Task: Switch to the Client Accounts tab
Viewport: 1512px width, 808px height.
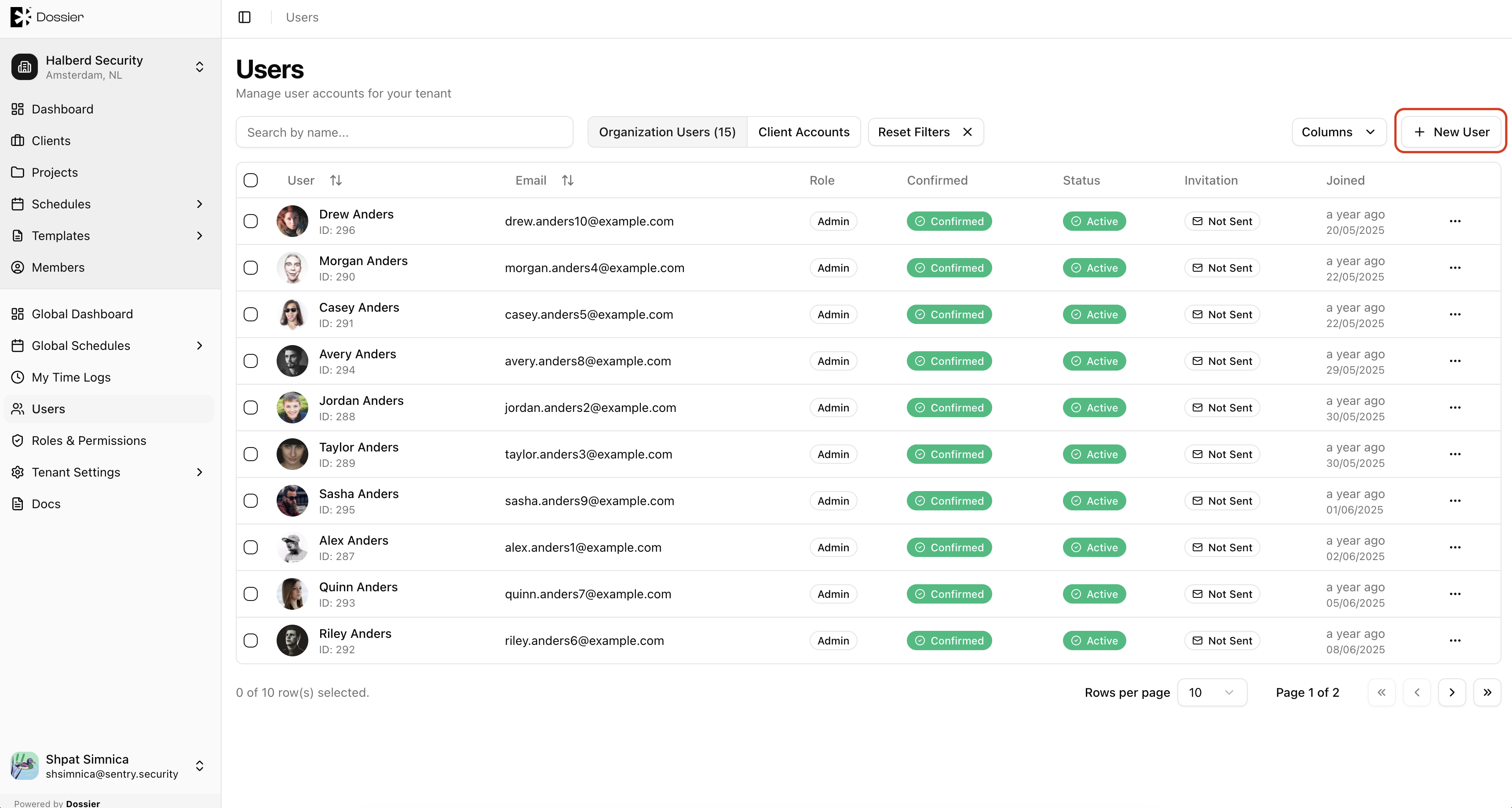Action: pyautogui.click(x=803, y=132)
